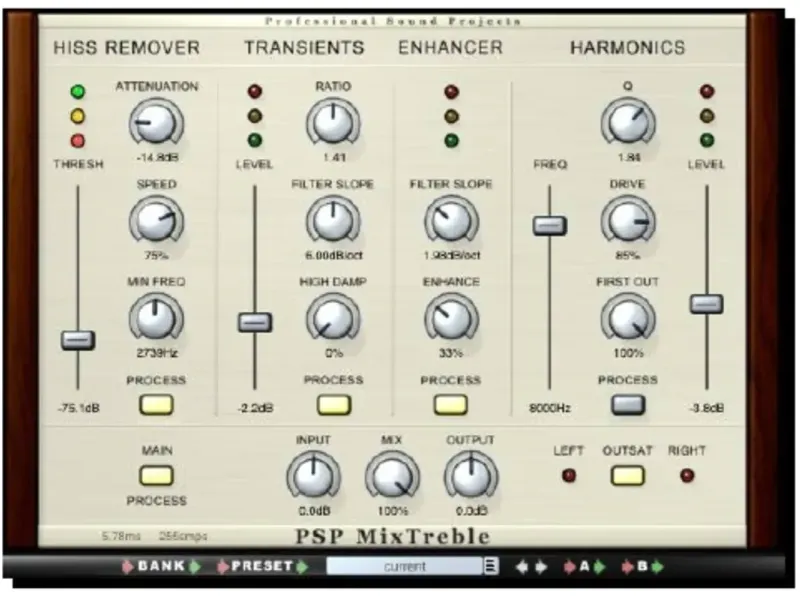
Task: Click the -3.8dB harmonics level value
Action: 706,408
